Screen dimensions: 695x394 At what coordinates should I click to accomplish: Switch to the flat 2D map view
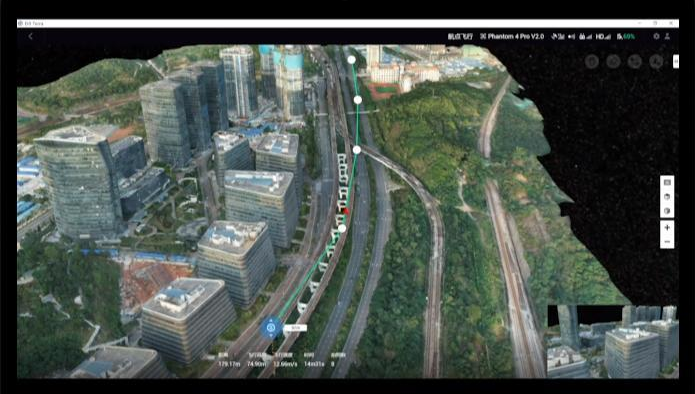click(x=667, y=183)
